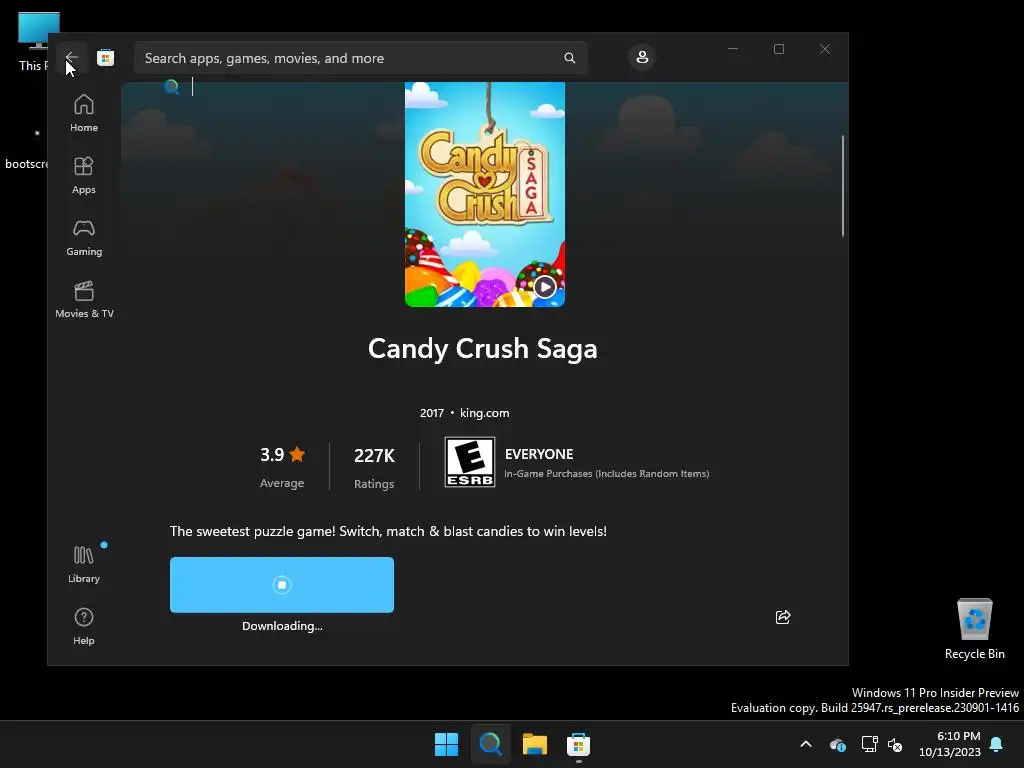This screenshot has width=1024, height=768.
Task: Click the Candy Crush Saga title text
Action: tap(483, 348)
